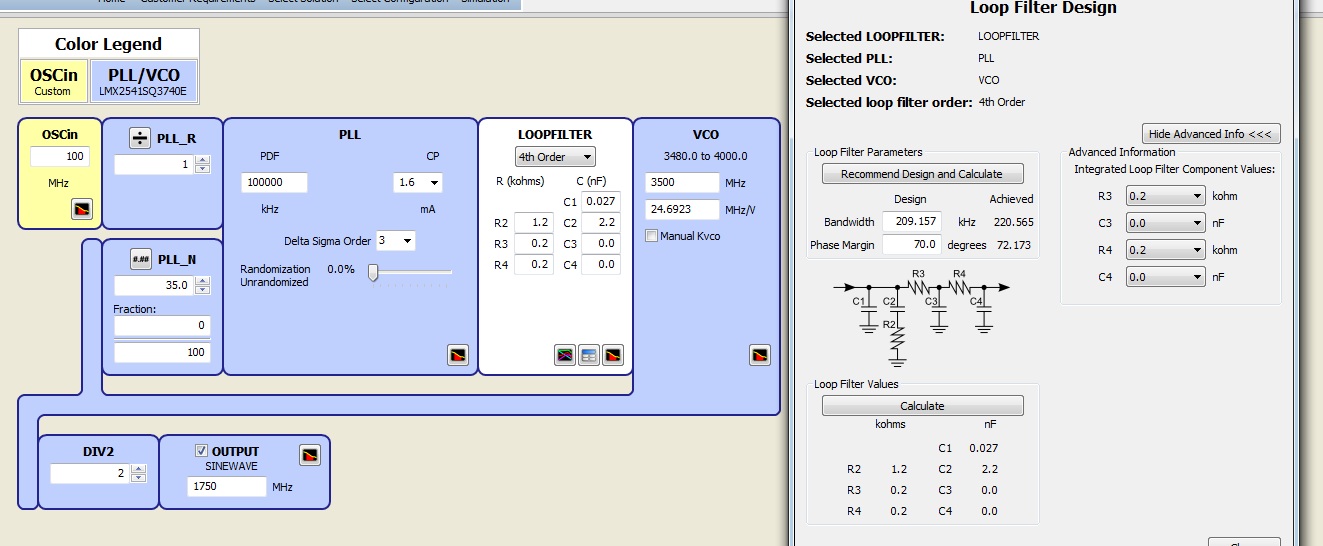Screen dimensions: 1323x546
Task: Open the OSCin phase noise plot icon
Action: click(x=82, y=209)
